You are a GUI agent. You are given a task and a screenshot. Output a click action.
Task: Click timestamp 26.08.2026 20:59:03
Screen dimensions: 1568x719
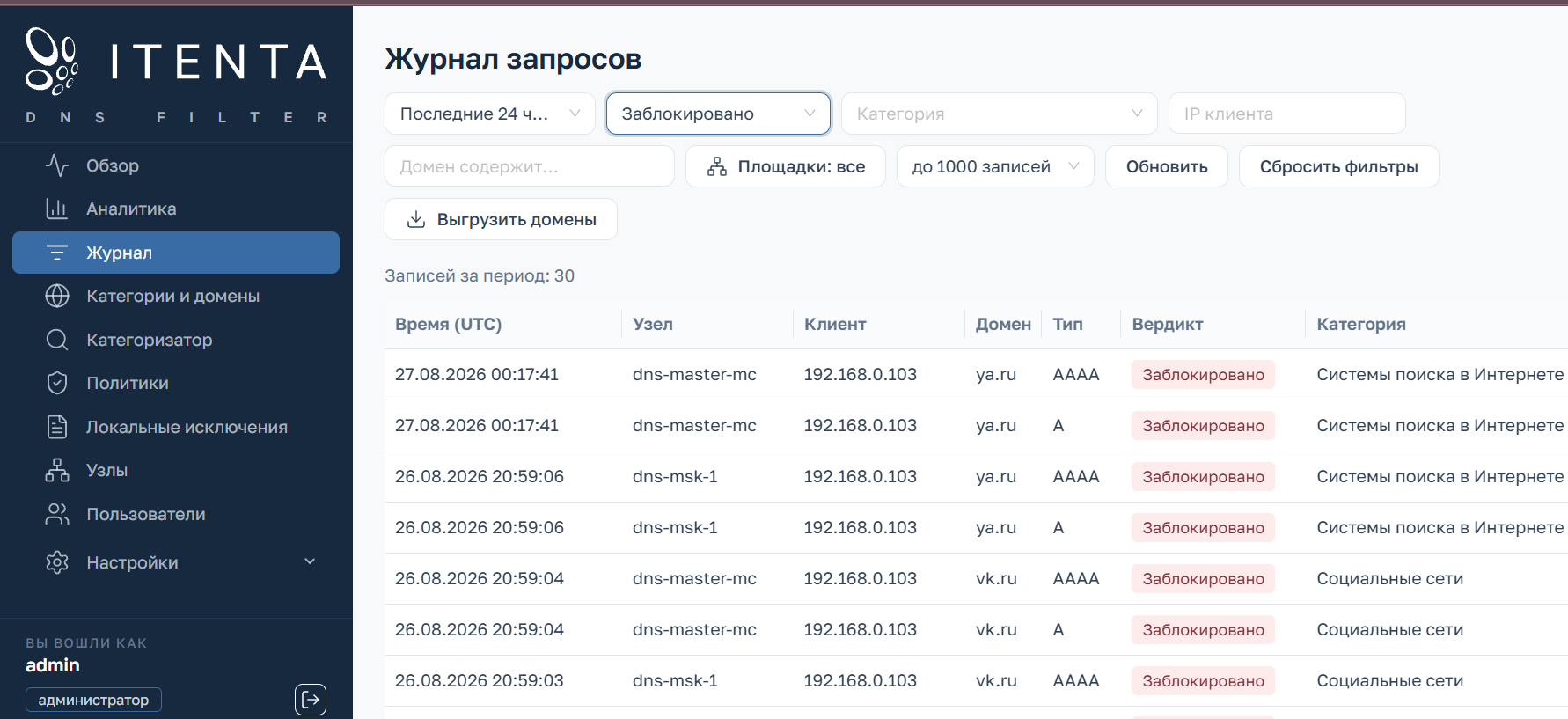pyautogui.click(x=480, y=680)
